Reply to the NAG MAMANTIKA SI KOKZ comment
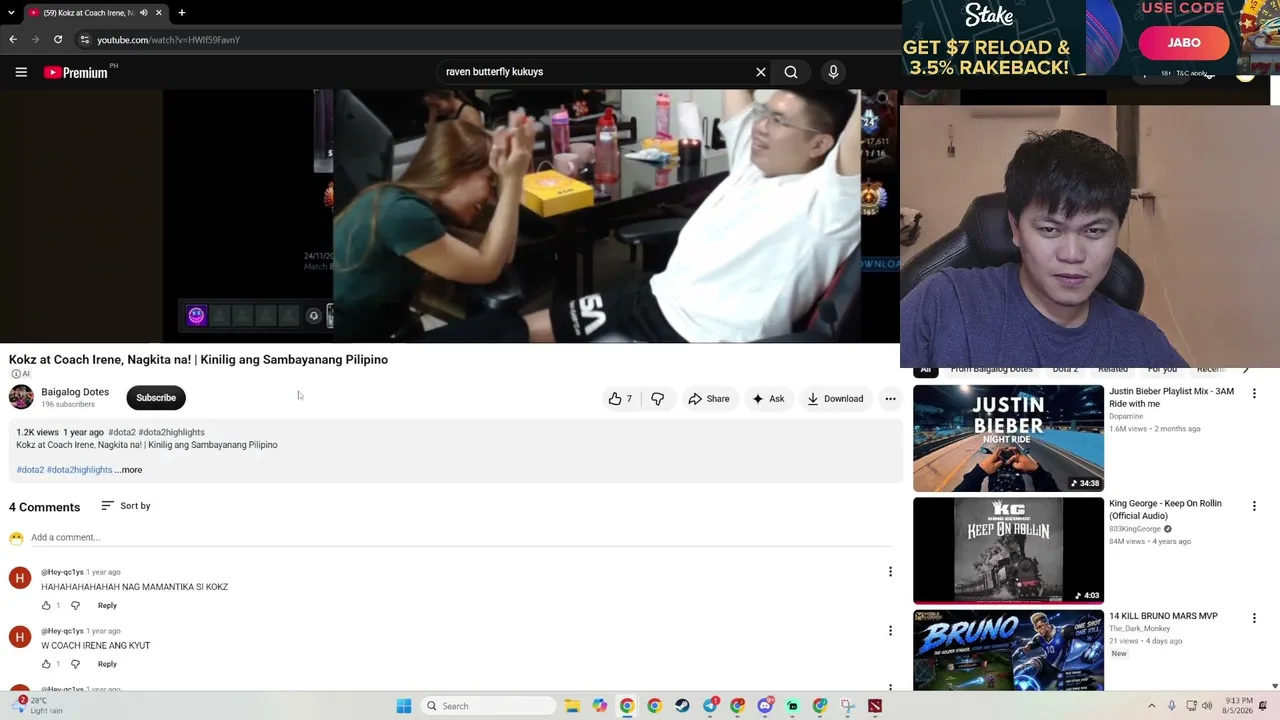This screenshot has width=1280, height=720. (107, 605)
